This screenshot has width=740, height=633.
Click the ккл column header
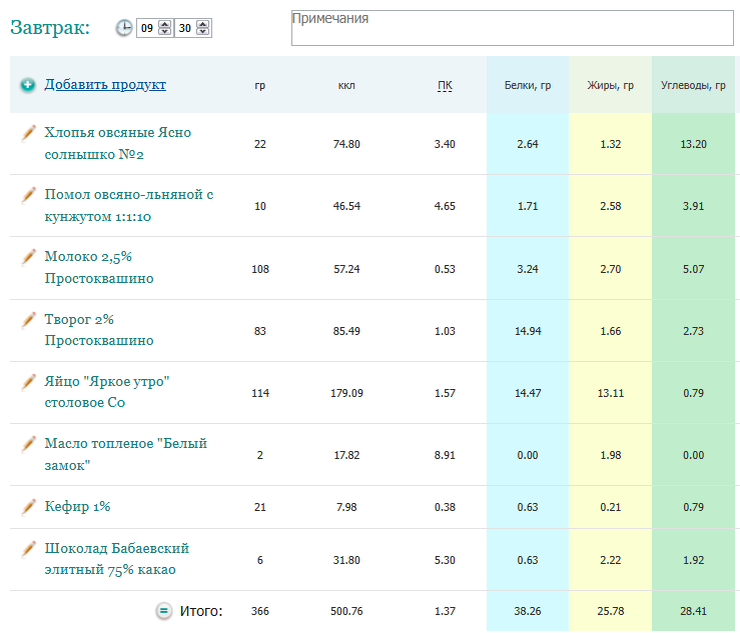346,85
